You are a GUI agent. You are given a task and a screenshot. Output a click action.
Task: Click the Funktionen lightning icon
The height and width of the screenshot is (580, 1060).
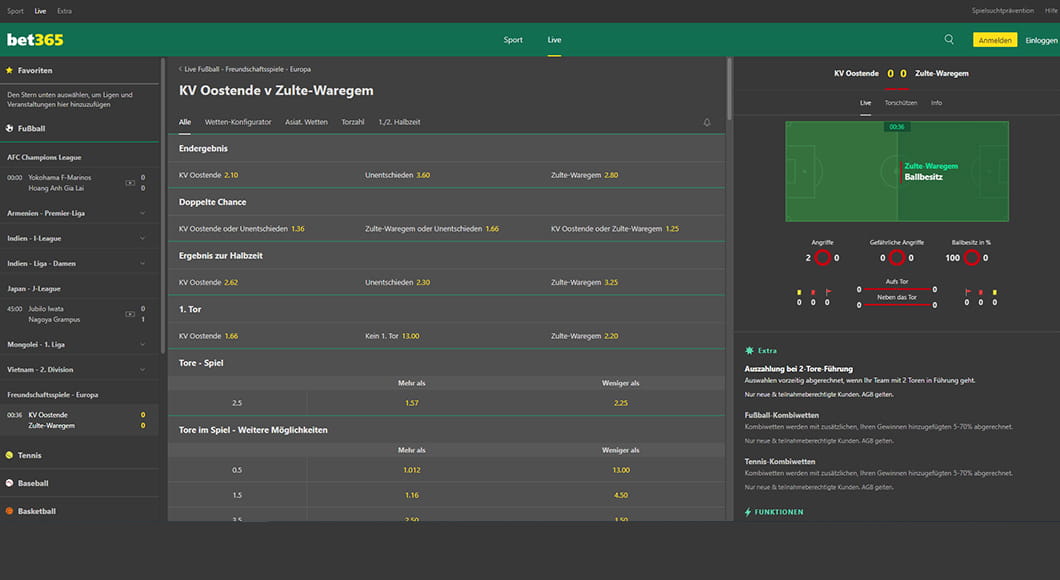748,512
